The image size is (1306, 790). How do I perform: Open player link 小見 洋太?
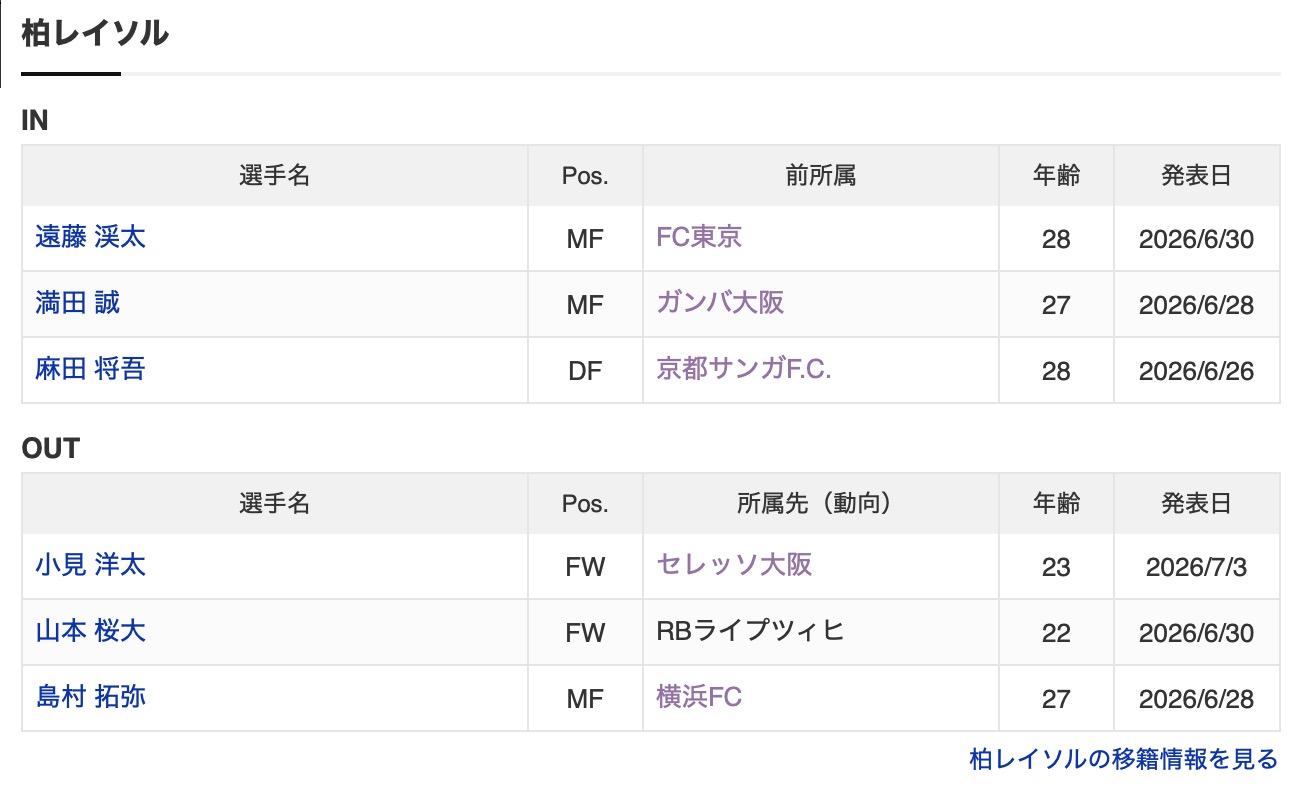click(90, 565)
